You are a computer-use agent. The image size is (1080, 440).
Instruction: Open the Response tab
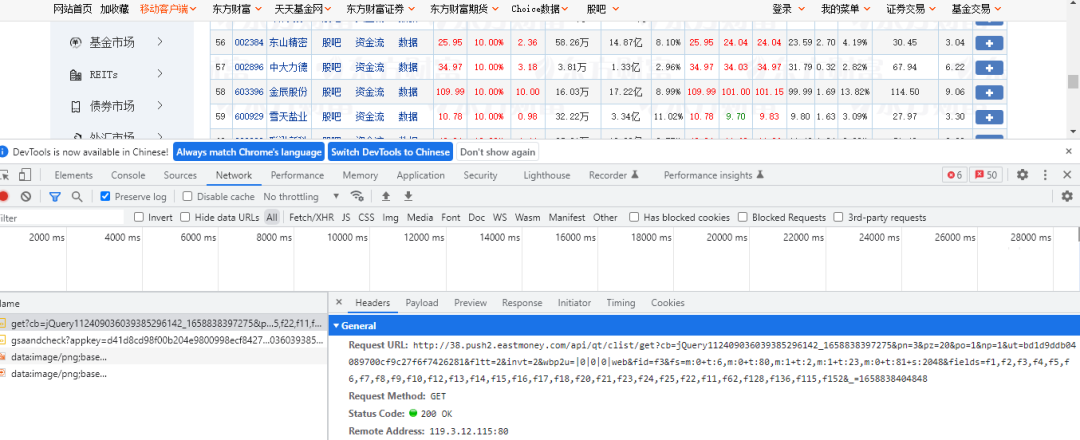click(x=522, y=302)
